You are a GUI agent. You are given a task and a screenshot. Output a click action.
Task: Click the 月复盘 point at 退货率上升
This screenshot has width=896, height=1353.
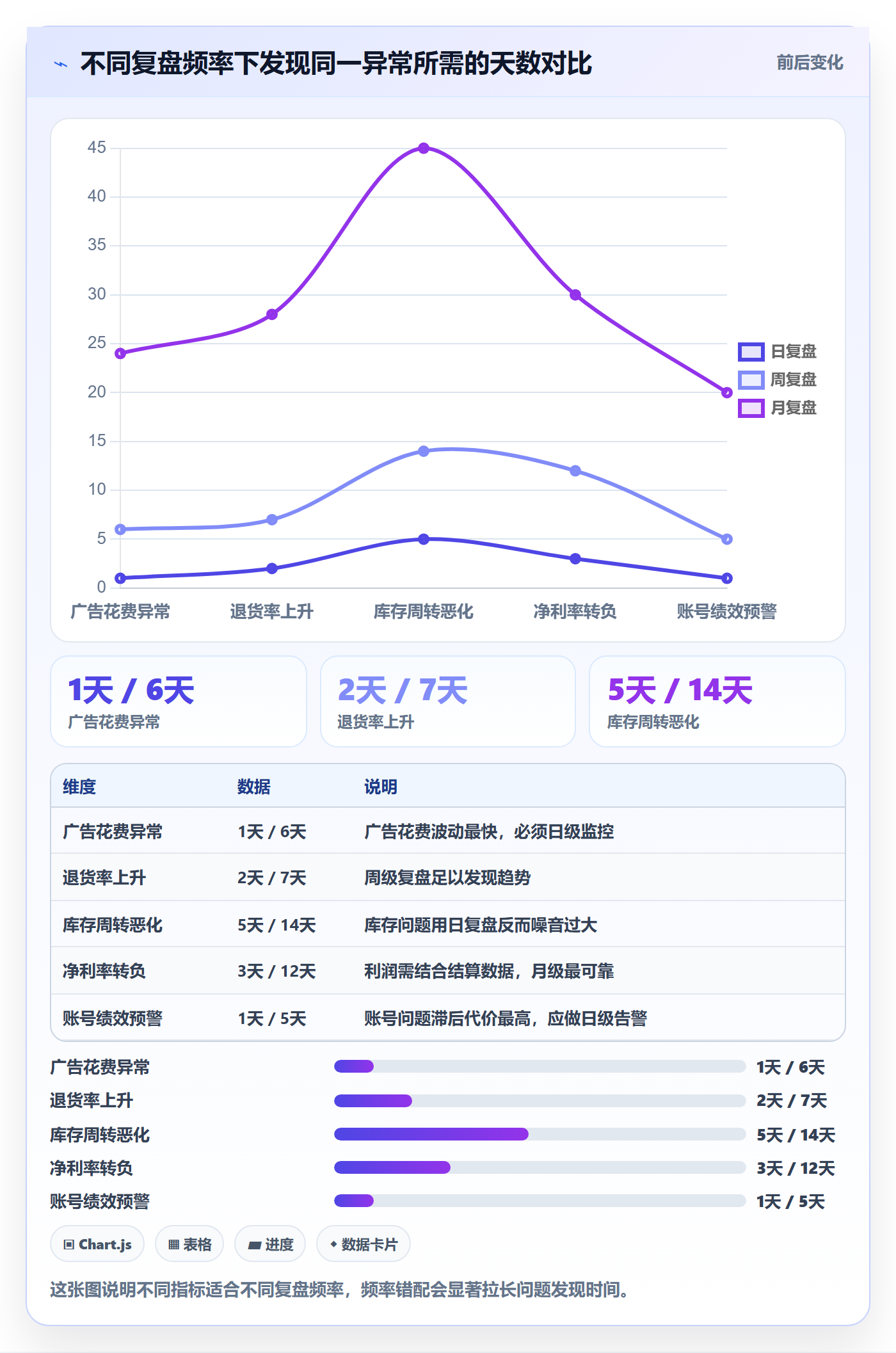point(272,314)
